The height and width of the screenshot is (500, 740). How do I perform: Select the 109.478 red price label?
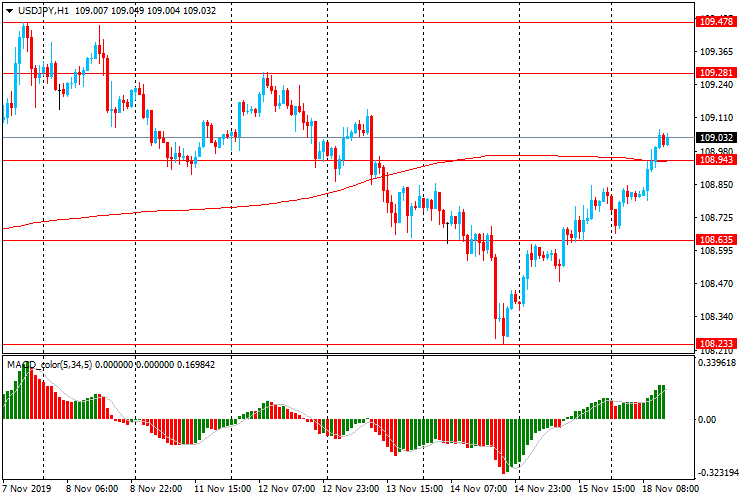pyautogui.click(x=716, y=21)
